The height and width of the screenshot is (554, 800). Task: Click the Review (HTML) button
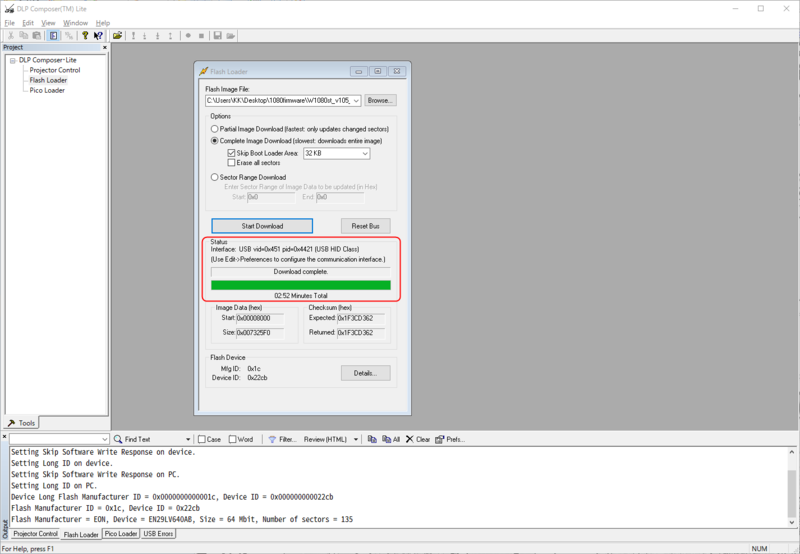(325, 439)
